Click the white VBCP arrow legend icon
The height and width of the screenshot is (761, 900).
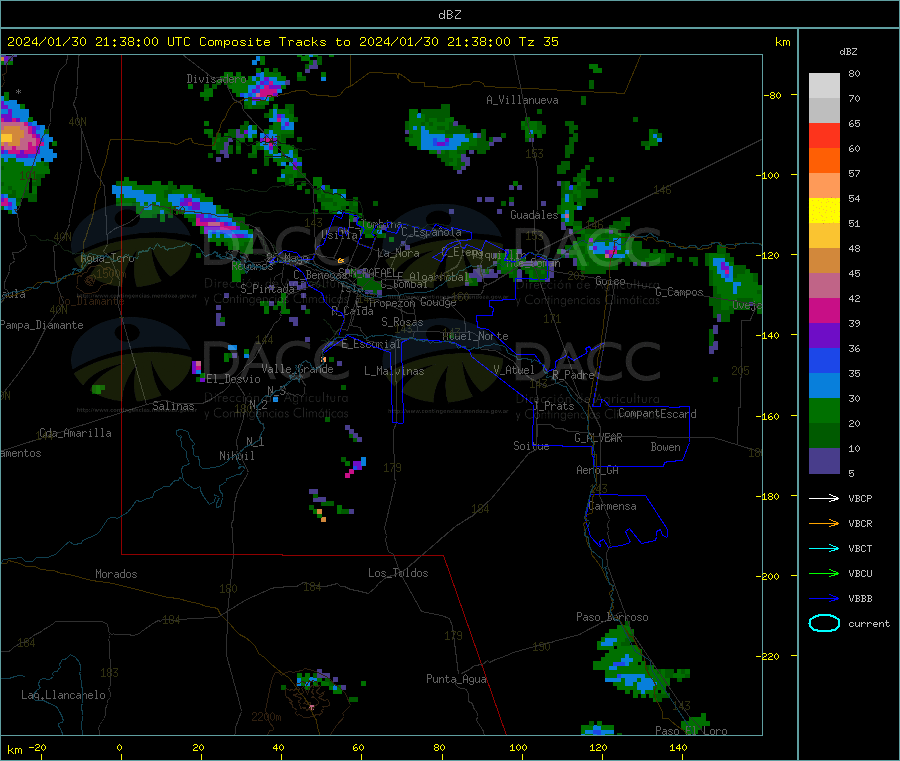824,498
